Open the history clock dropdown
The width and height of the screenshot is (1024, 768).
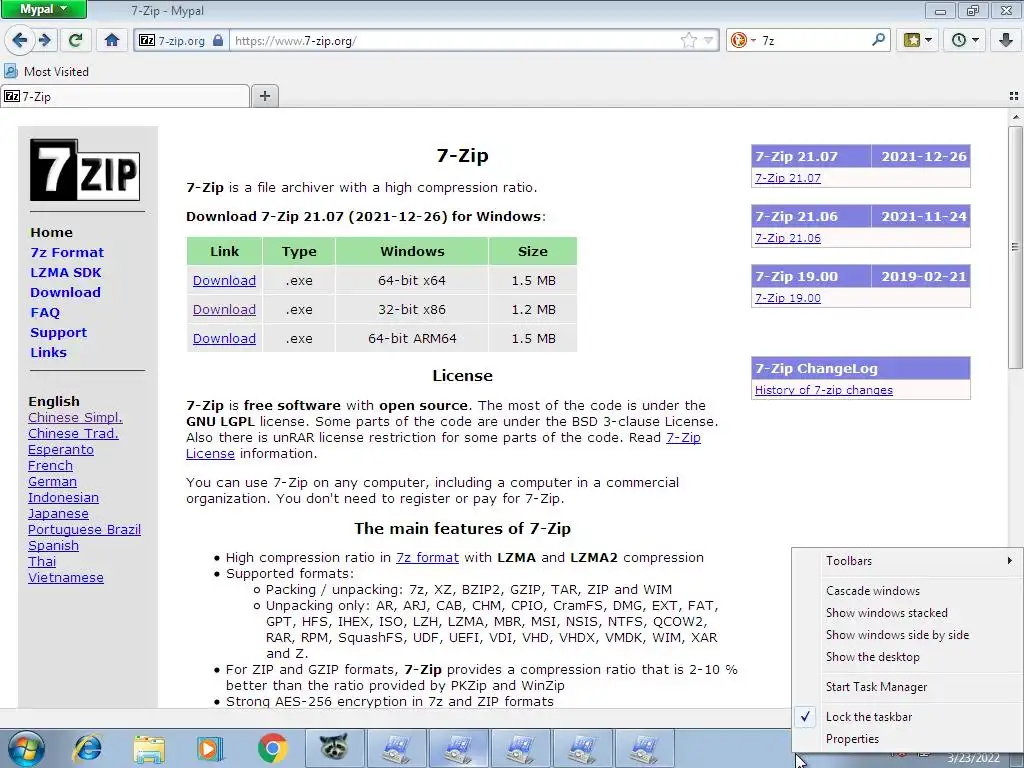[965, 40]
